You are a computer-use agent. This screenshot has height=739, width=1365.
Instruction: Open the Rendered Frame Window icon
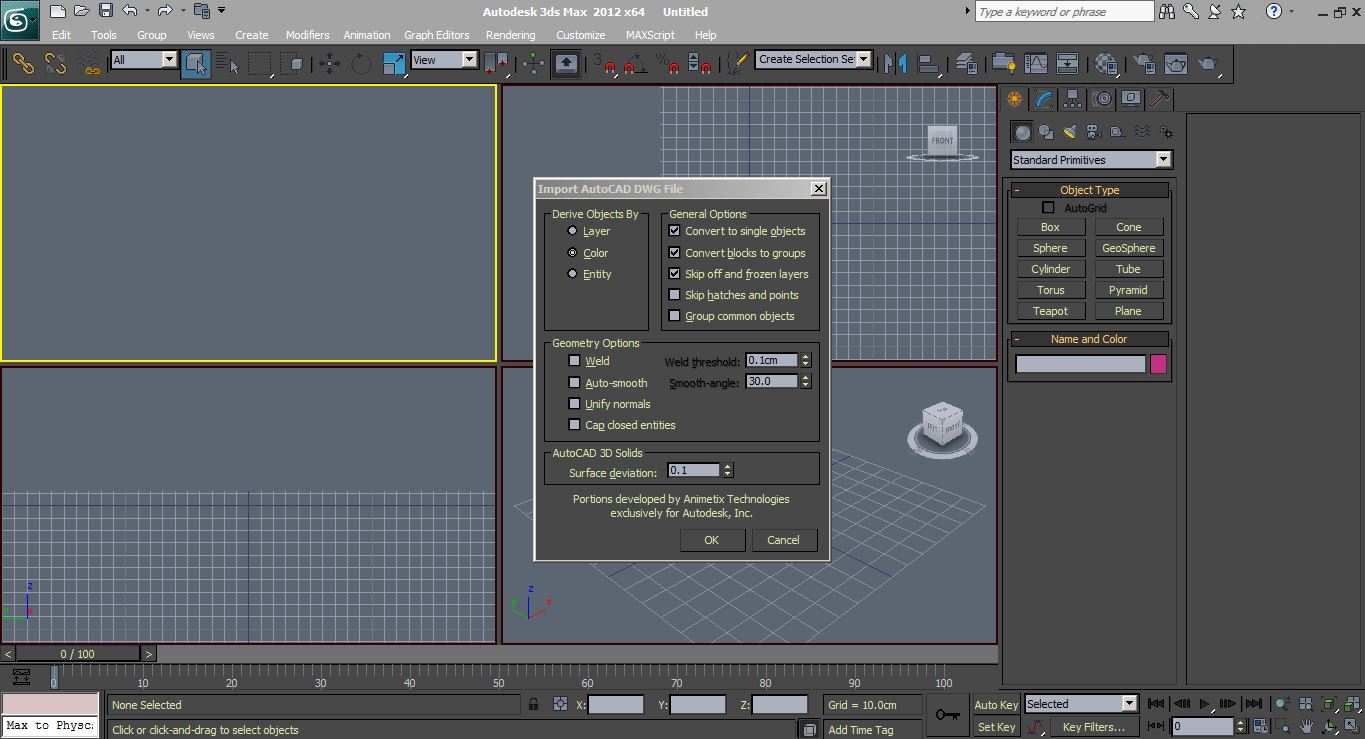tap(1176, 64)
